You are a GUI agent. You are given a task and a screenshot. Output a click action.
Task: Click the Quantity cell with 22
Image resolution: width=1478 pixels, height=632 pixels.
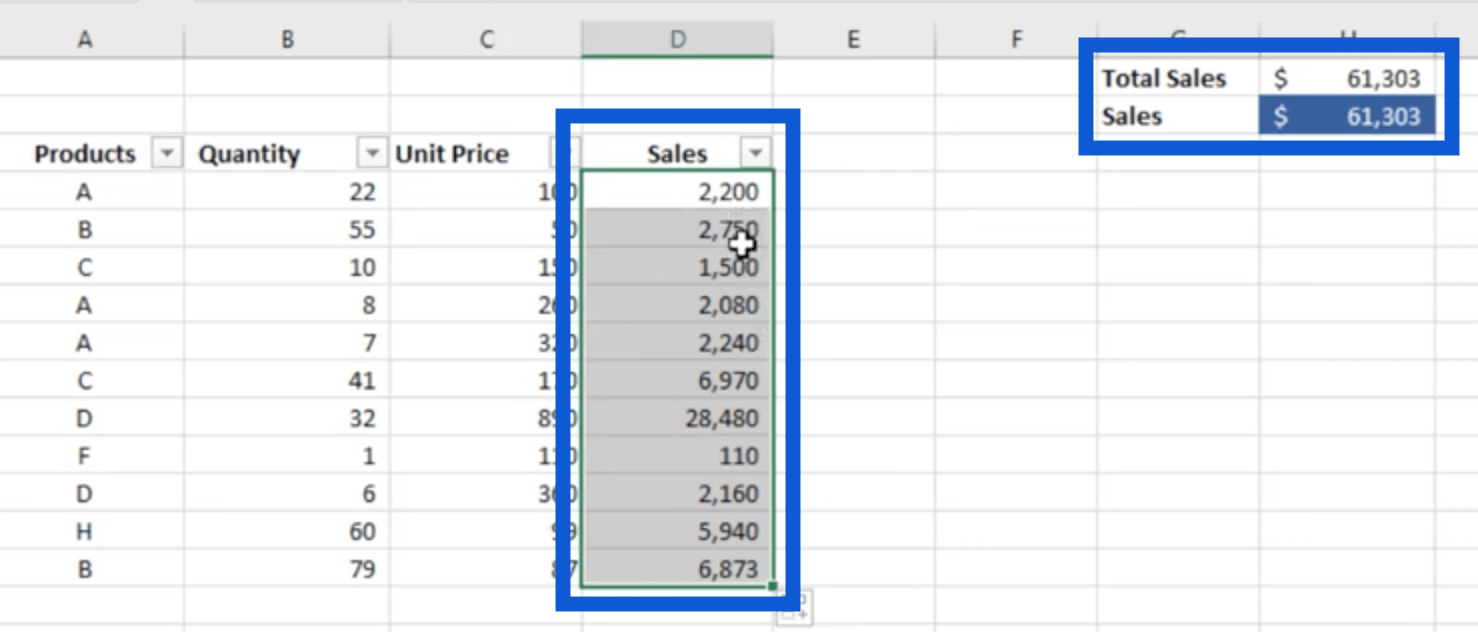pyautogui.click(x=287, y=191)
